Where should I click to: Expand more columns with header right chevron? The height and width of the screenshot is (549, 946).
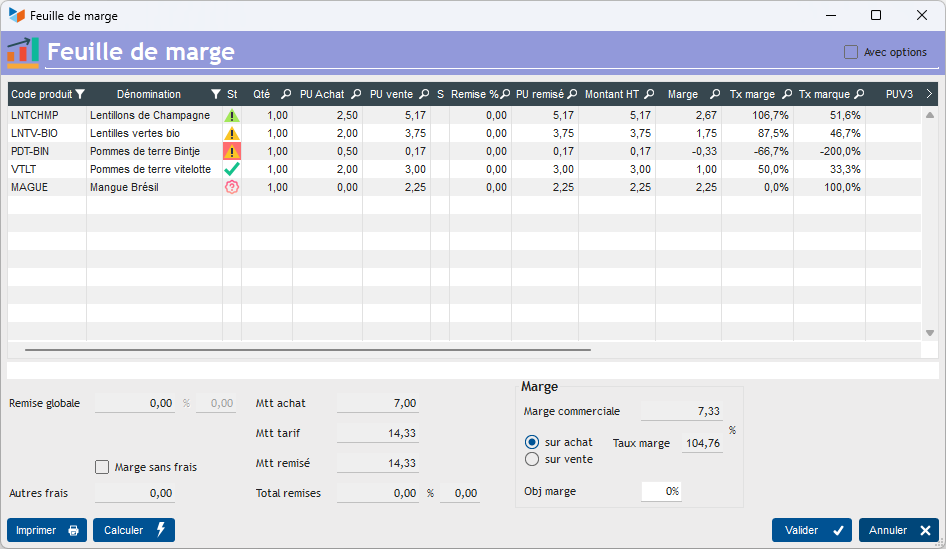[x=929, y=94]
